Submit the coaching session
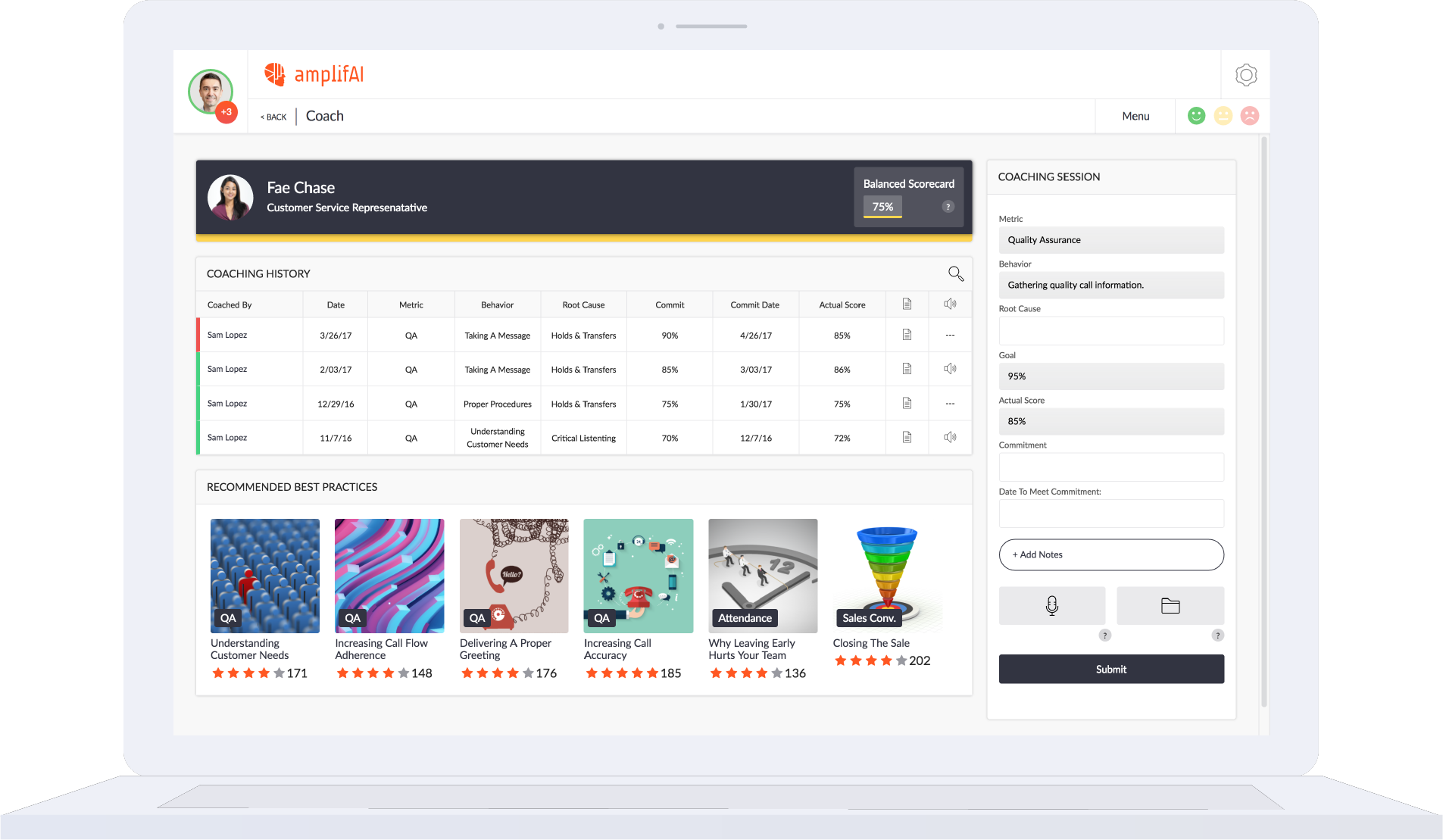This screenshot has height=840, width=1443. click(1111, 669)
